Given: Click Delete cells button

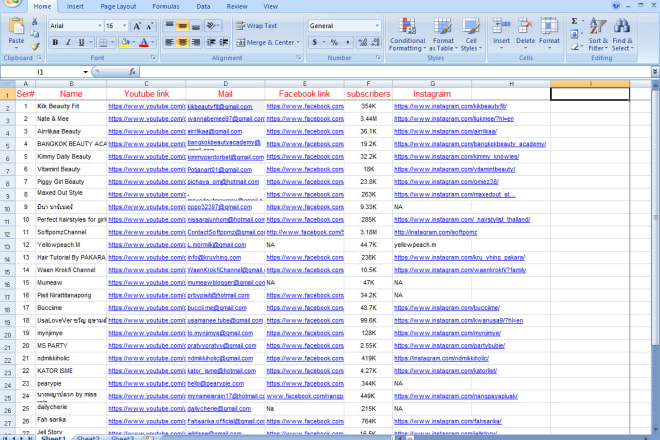Looking at the screenshot, I should pyautogui.click(x=525, y=34).
